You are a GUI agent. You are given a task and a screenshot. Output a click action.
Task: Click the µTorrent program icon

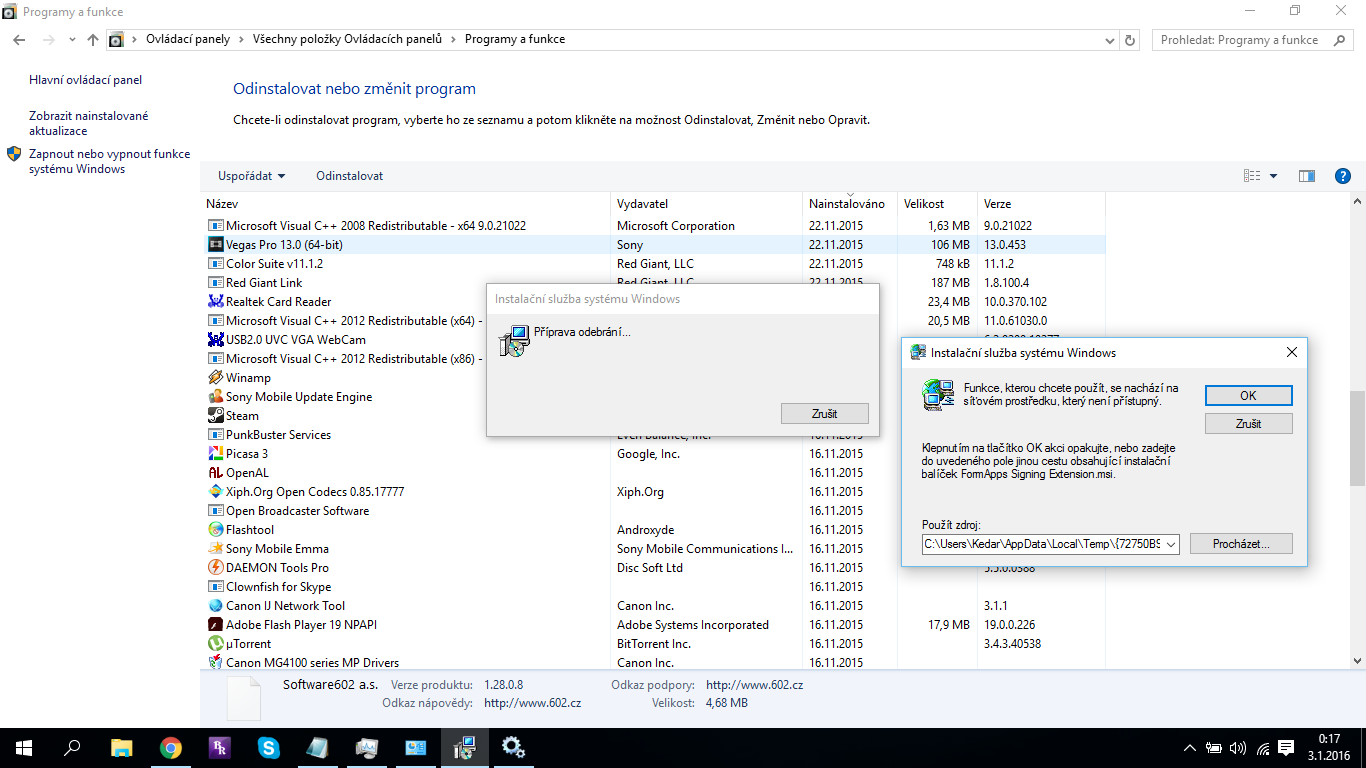[215, 644]
